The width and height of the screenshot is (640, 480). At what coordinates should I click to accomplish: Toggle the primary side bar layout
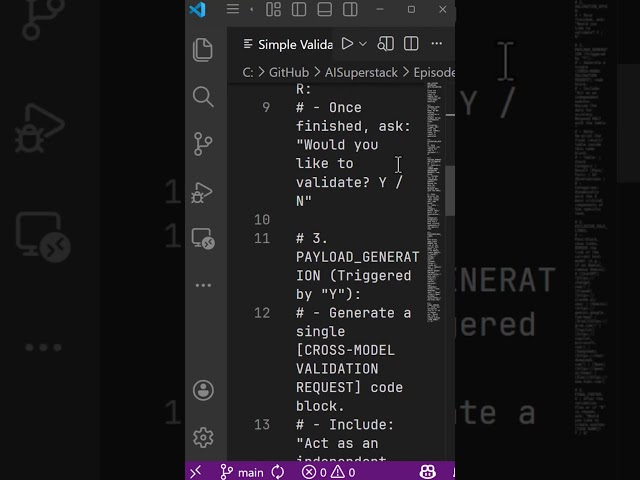299,9
